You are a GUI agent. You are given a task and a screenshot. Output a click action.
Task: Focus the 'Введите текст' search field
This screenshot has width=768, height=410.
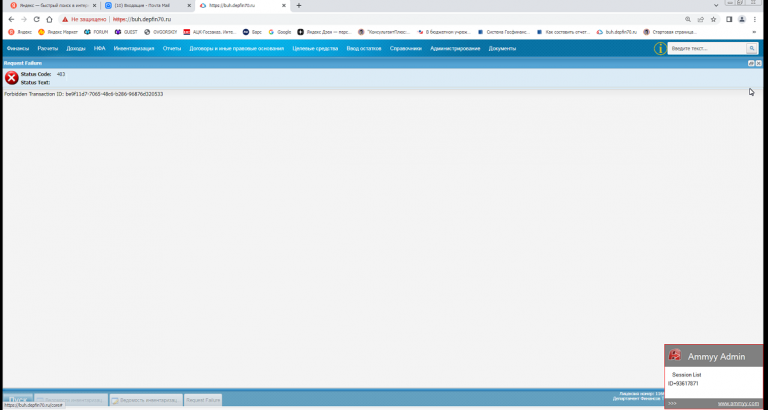tap(707, 48)
